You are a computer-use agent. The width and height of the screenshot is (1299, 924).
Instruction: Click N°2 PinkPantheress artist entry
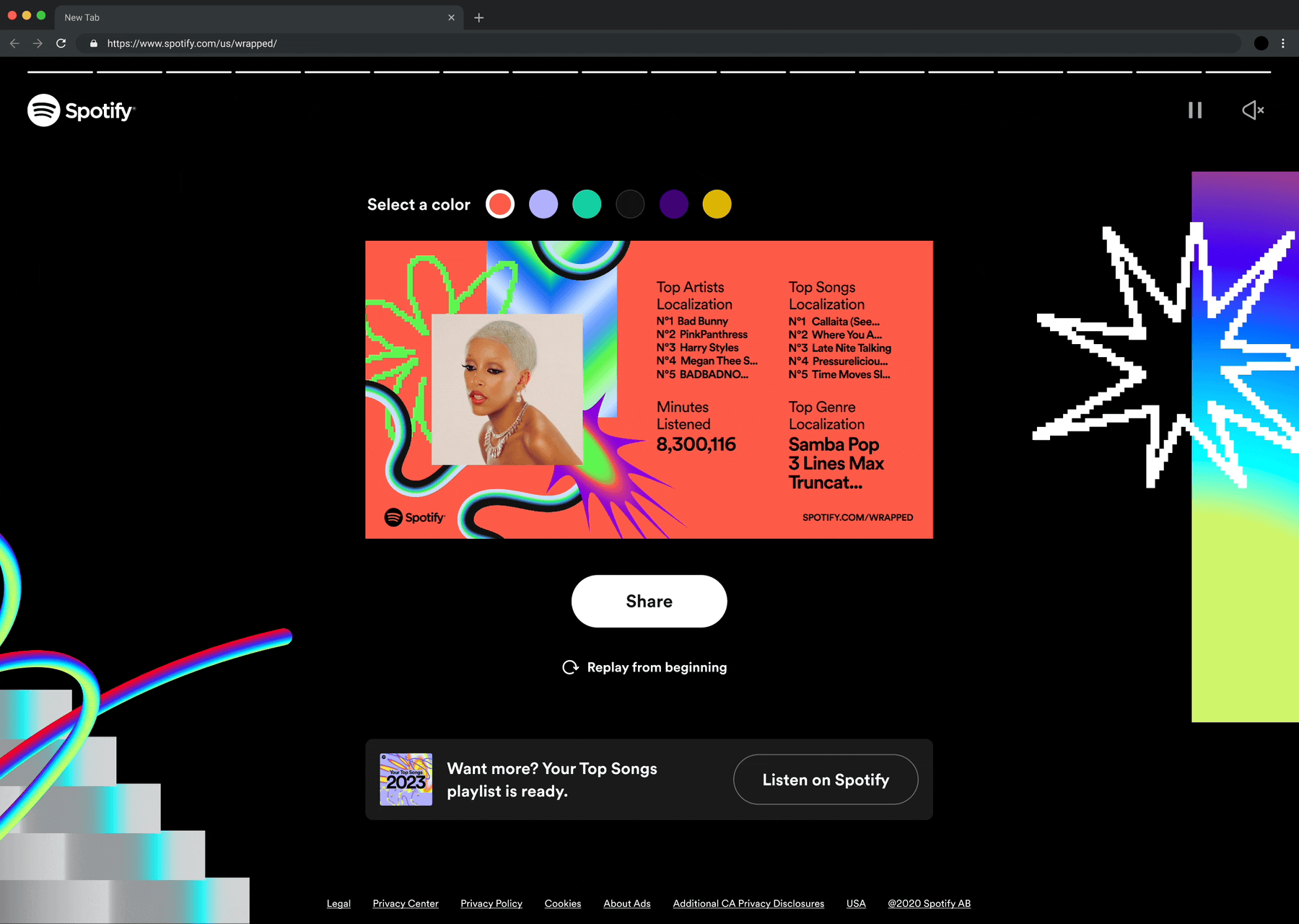point(701,334)
